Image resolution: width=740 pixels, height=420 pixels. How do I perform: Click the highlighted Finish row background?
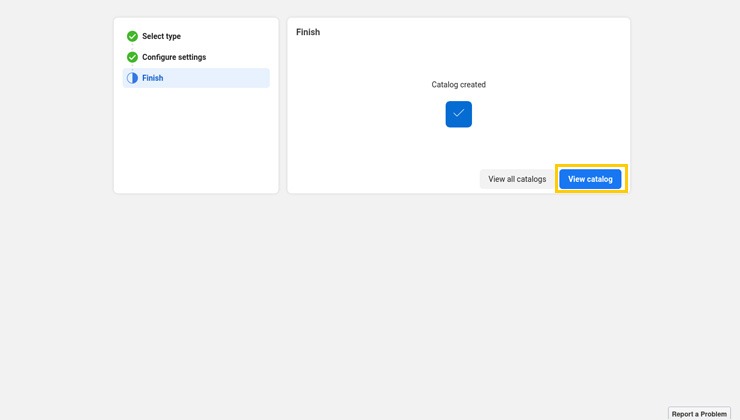click(x=220, y=78)
